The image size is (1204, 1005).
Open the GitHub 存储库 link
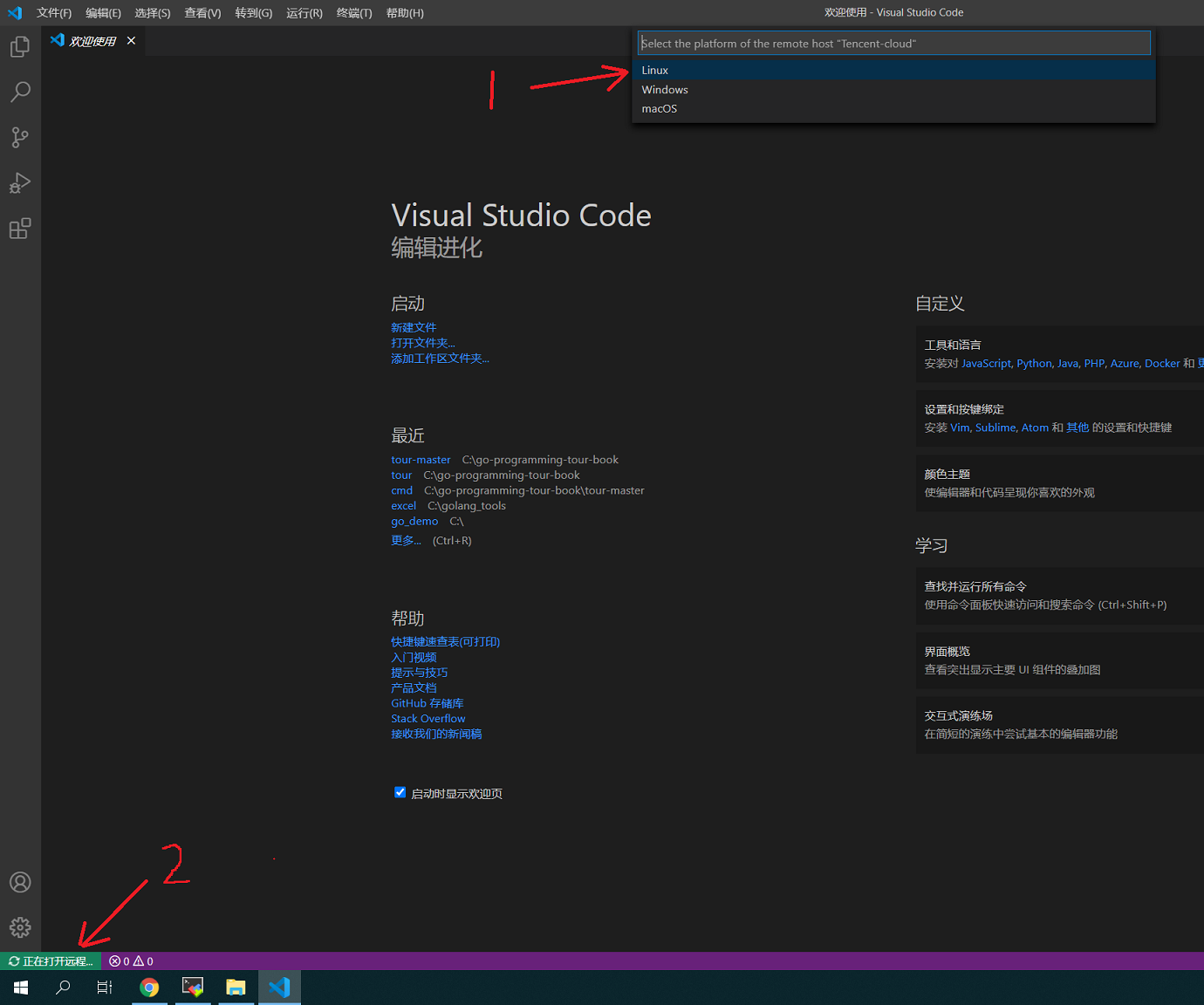tap(428, 703)
